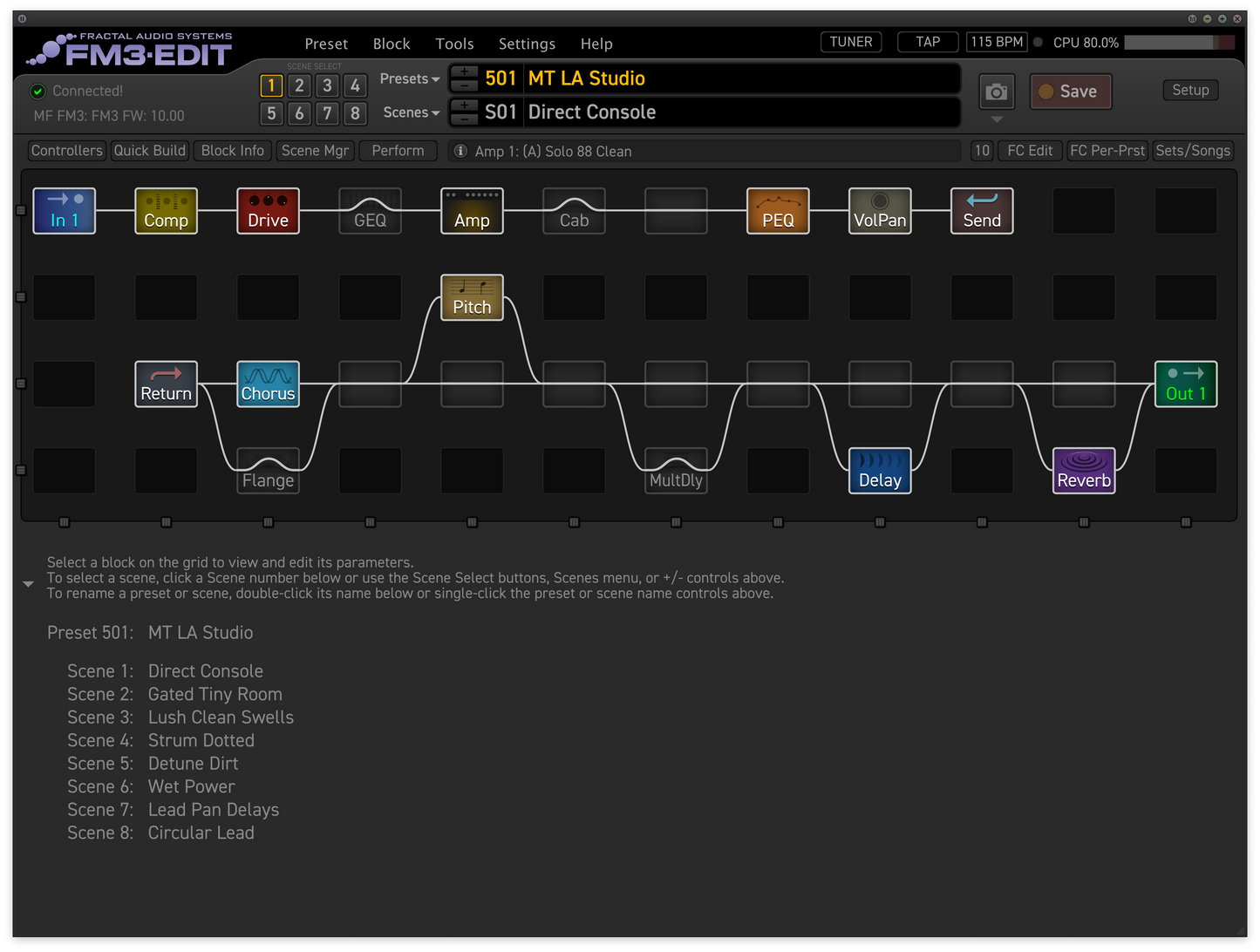Screen dimensions: 1260x952
Task: Select the Drive block
Action: click(x=268, y=211)
